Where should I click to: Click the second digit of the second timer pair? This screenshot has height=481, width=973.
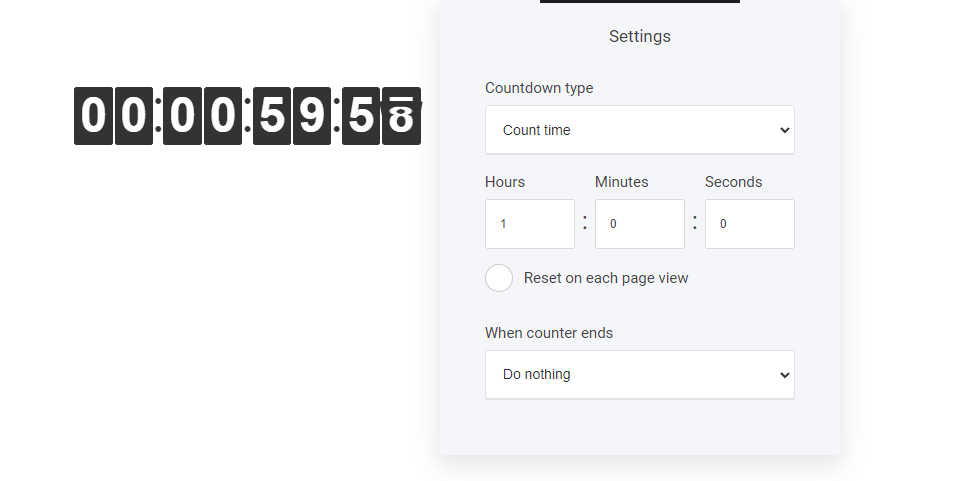click(222, 116)
